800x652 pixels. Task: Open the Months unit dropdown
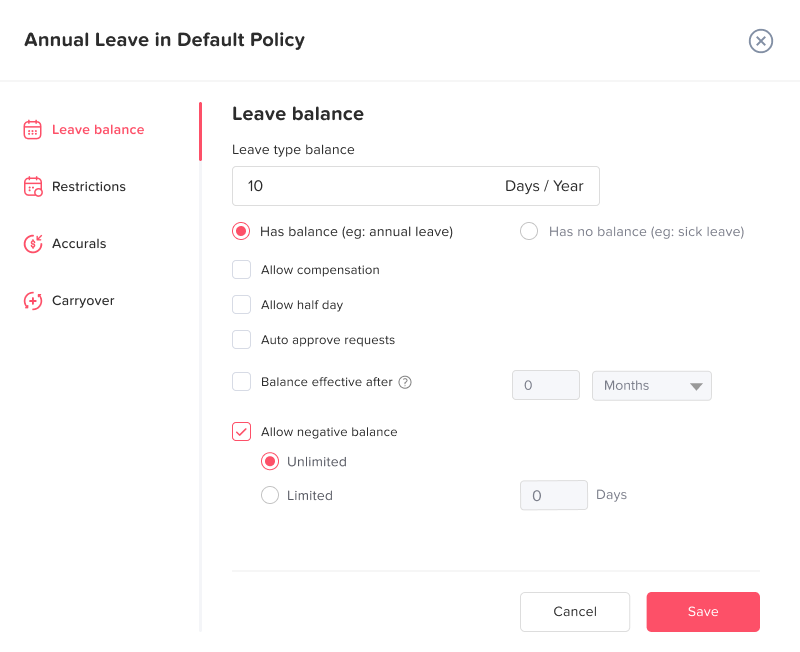651,386
